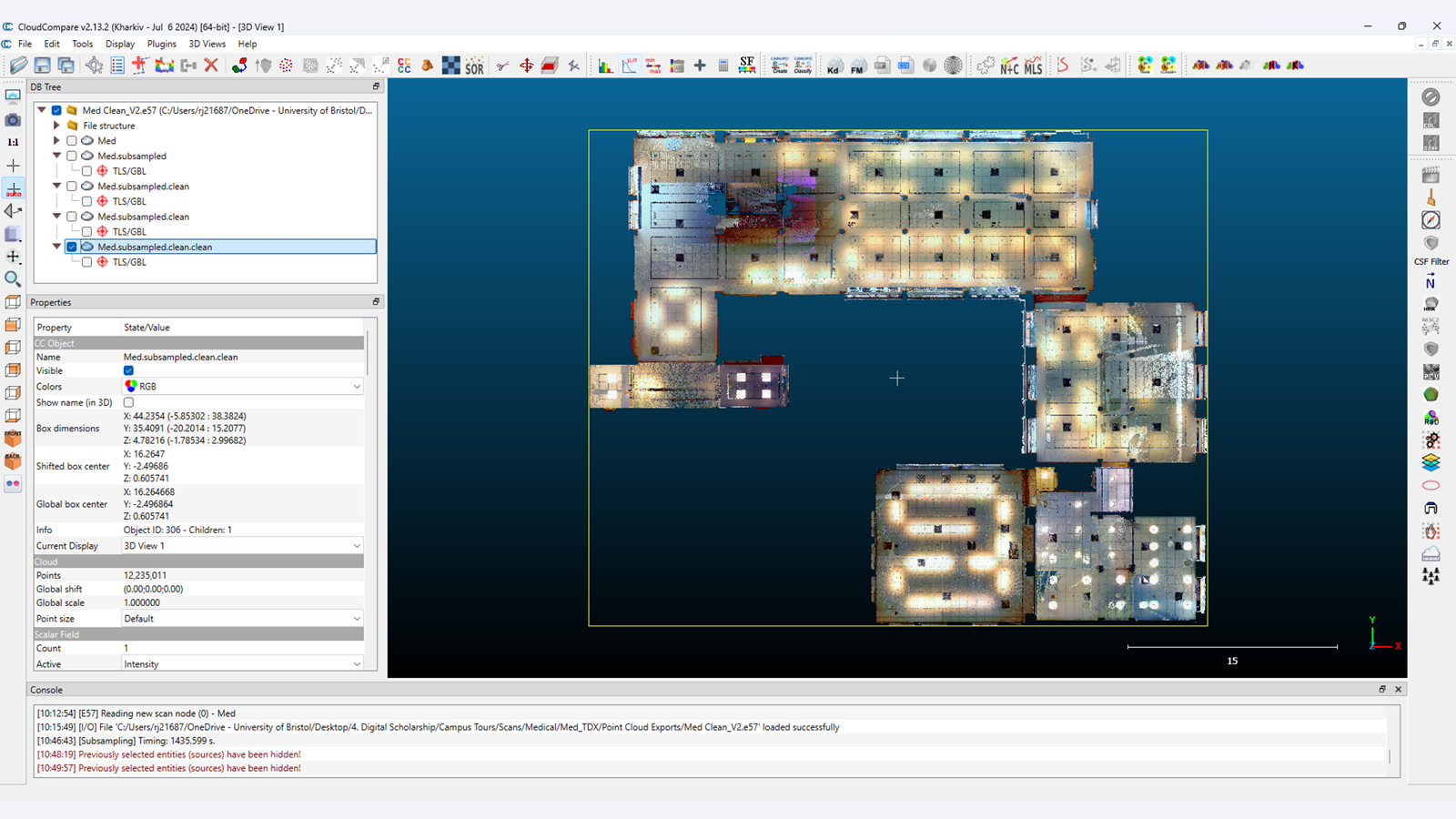
Task: Open the compass plugin on the right toolbar
Action: (1431, 220)
